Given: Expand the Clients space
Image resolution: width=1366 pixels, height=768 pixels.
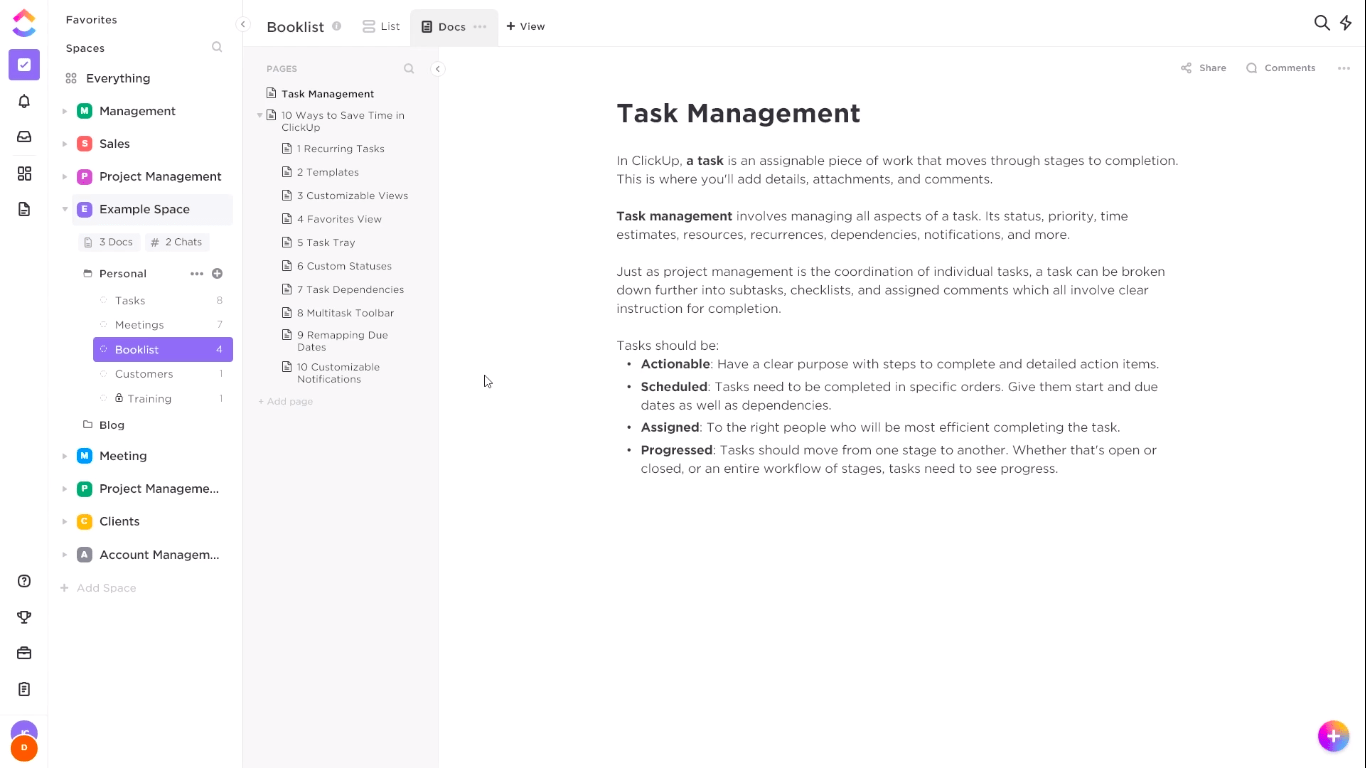Looking at the screenshot, I should (x=65, y=522).
